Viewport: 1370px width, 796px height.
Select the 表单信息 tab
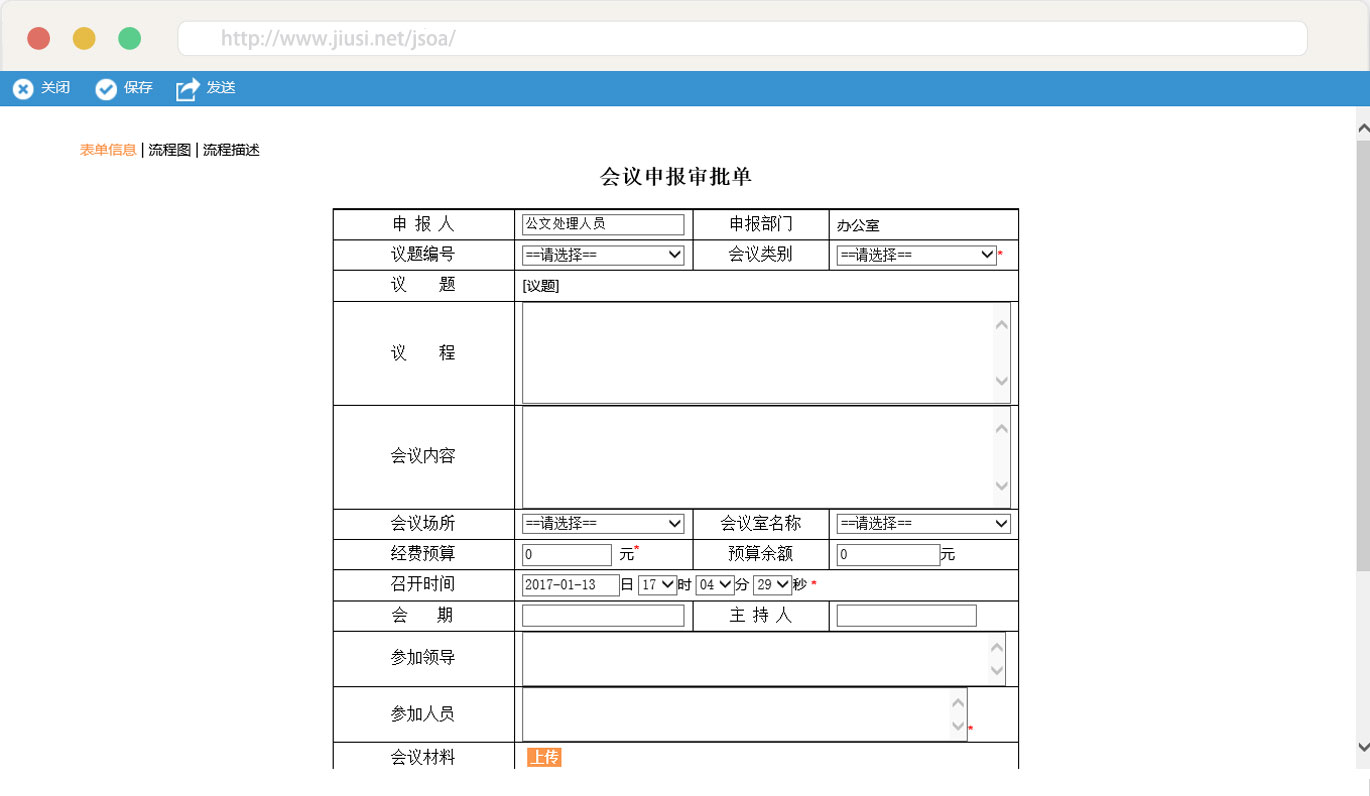(108, 150)
